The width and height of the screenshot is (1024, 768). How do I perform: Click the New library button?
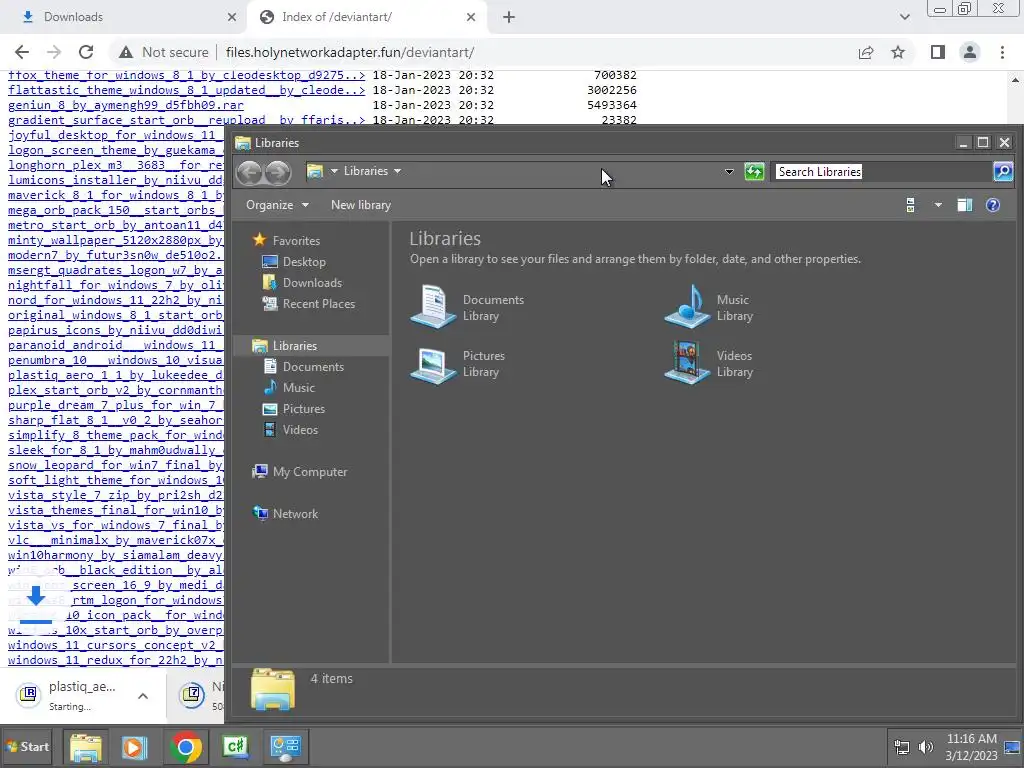[360, 205]
